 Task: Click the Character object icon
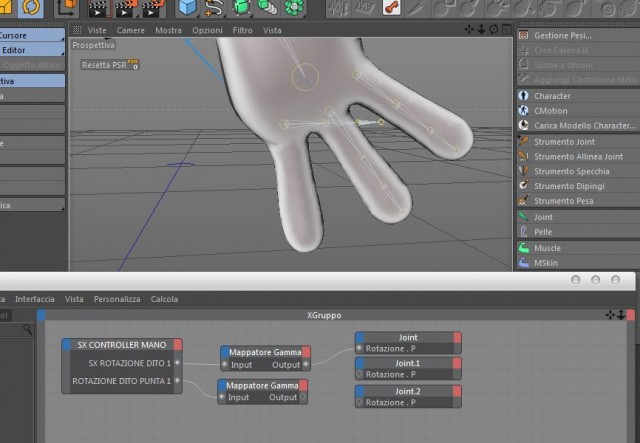(x=523, y=96)
